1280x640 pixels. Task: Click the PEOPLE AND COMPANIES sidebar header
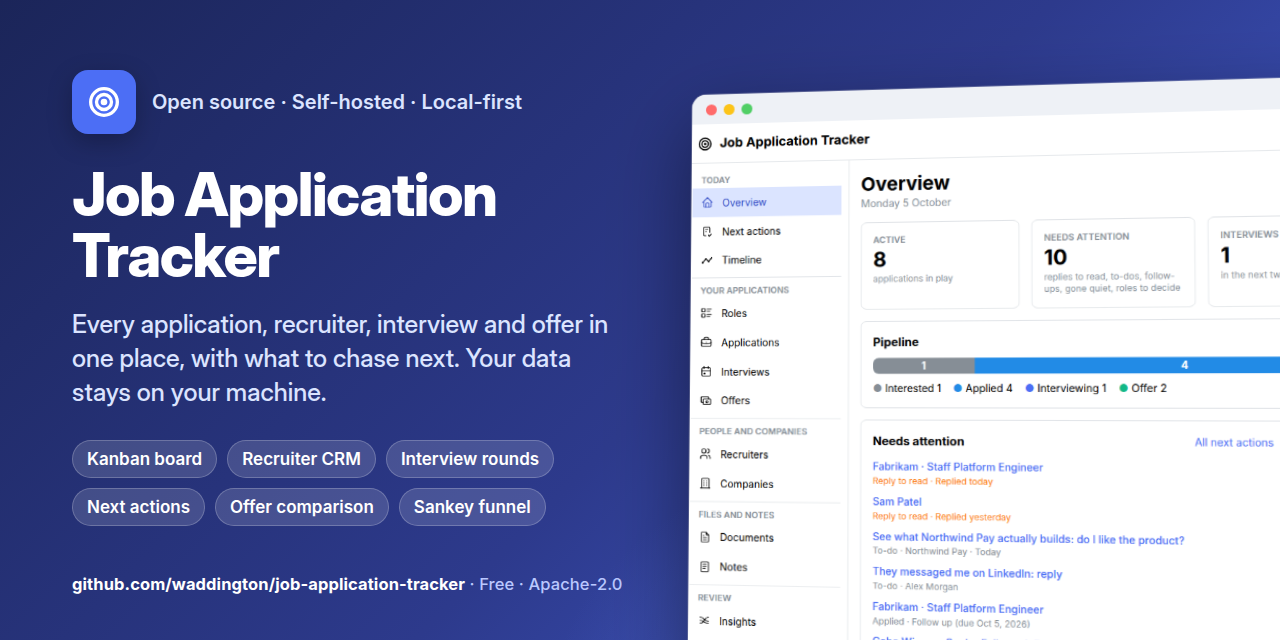[753, 431]
